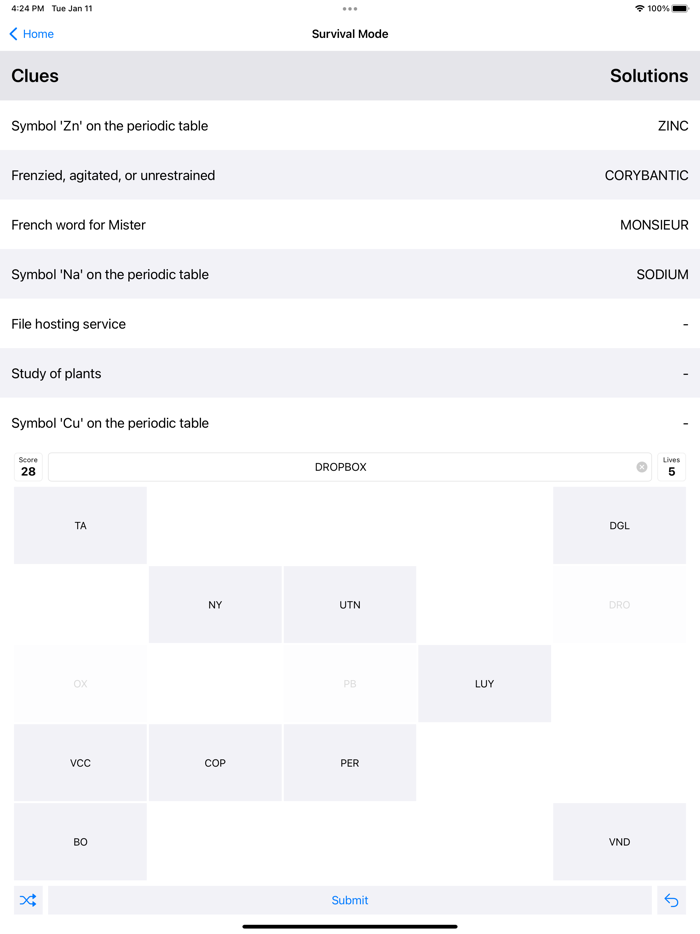Tap the ellipsis indicator at top center
700x934 pixels.
point(349,9)
